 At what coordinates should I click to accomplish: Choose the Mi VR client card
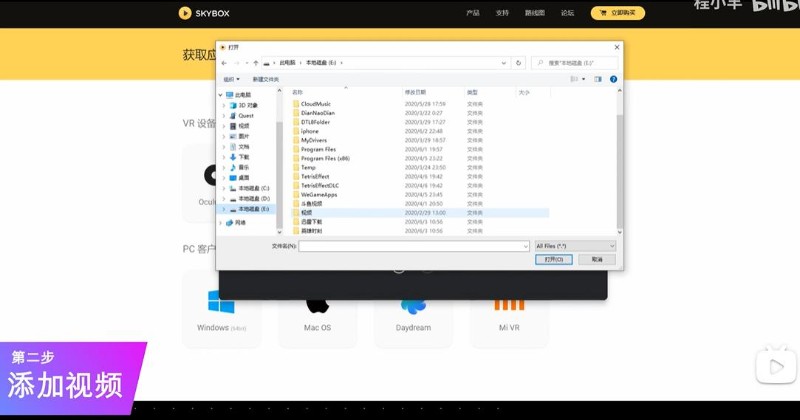509,309
